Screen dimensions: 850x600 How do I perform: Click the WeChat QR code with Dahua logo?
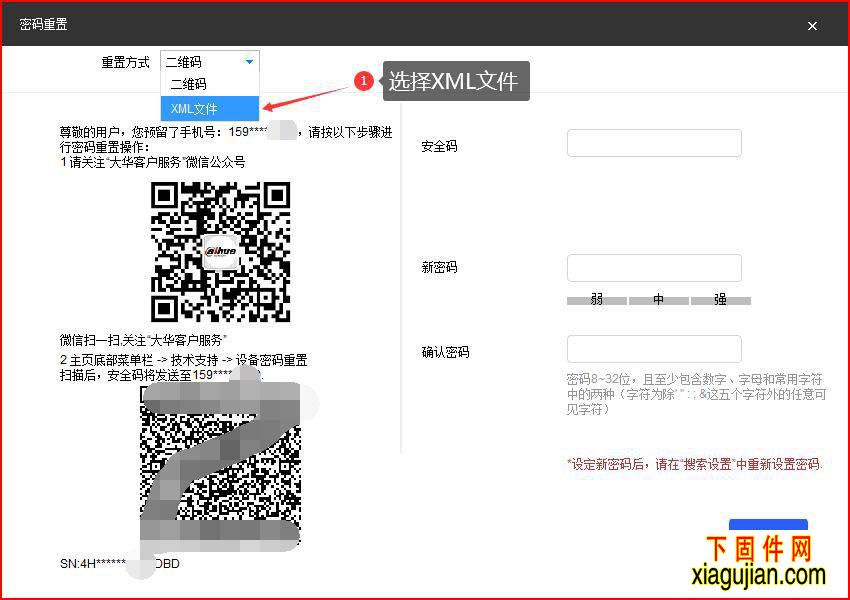click(221, 252)
